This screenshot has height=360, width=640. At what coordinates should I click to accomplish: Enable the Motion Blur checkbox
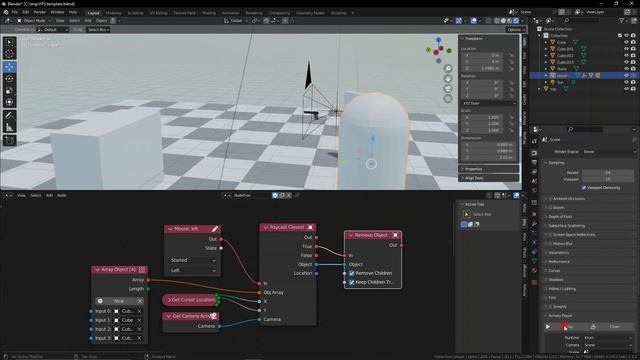(x=550, y=244)
